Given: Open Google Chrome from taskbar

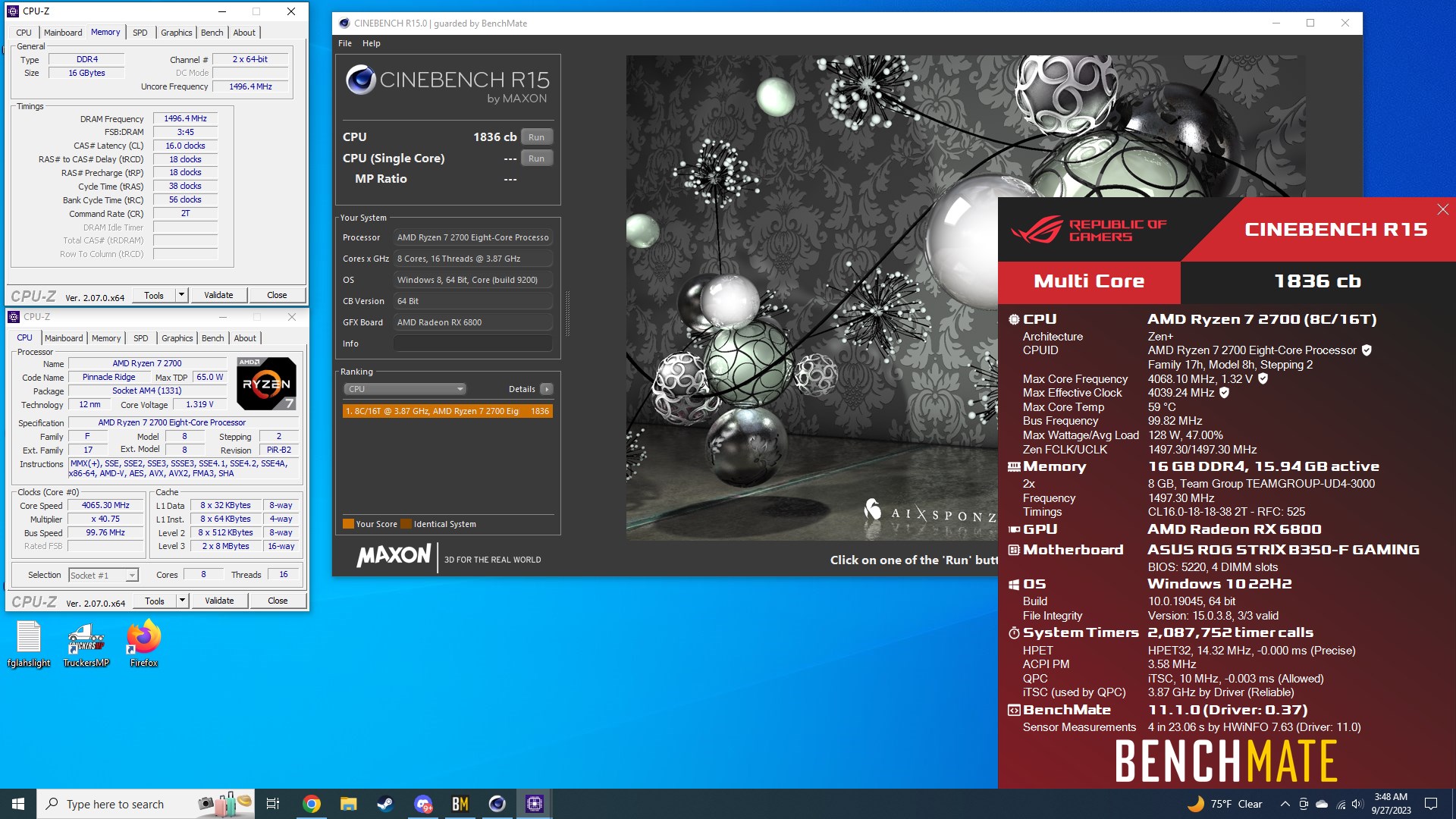Looking at the screenshot, I should [x=311, y=804].
